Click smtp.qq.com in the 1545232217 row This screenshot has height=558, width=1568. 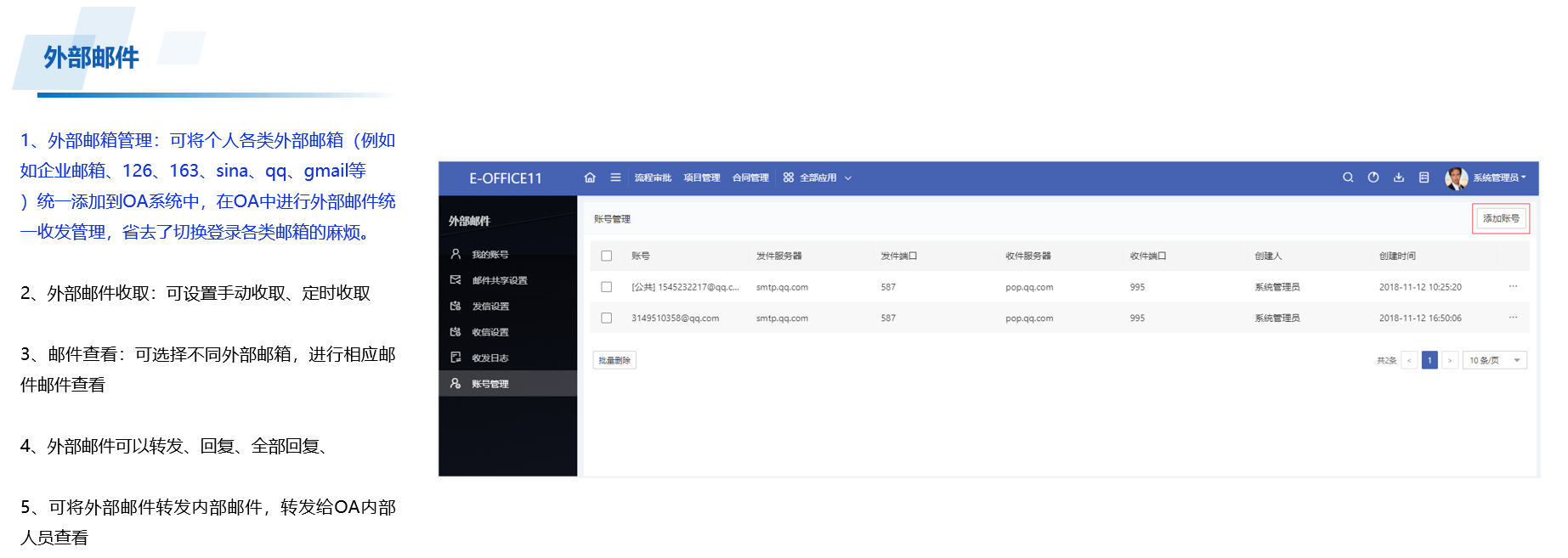click(782, 287)
